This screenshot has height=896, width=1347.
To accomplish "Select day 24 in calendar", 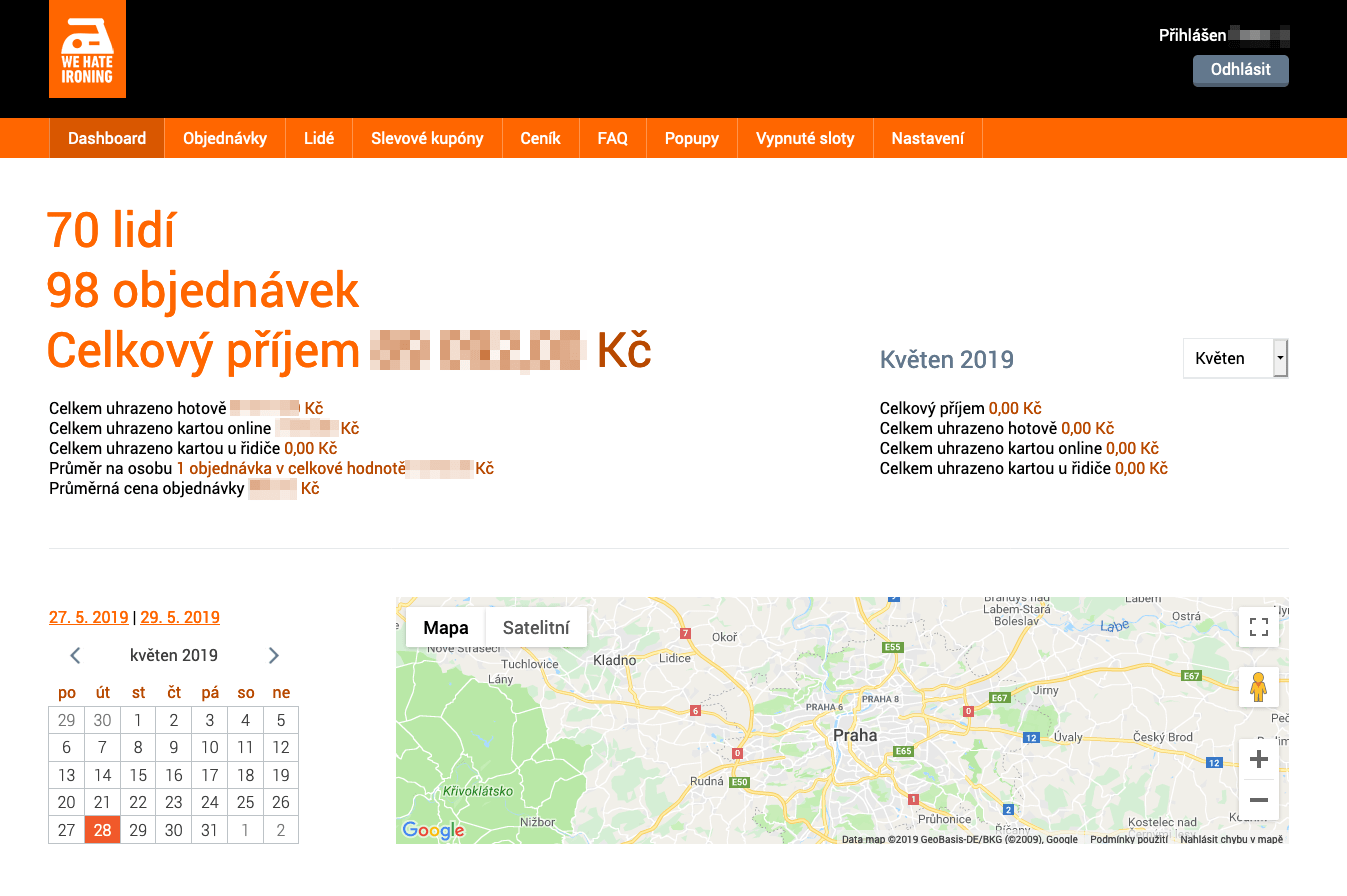I will pyautogui.click(x=209, y=802).
